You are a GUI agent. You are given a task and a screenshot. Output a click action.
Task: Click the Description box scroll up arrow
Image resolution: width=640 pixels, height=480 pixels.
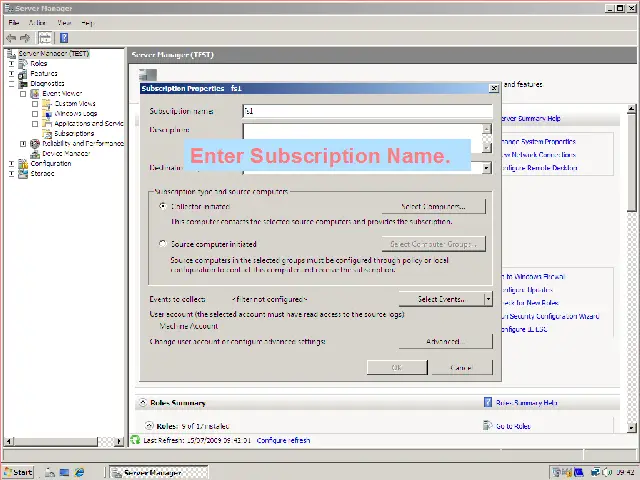486,129
